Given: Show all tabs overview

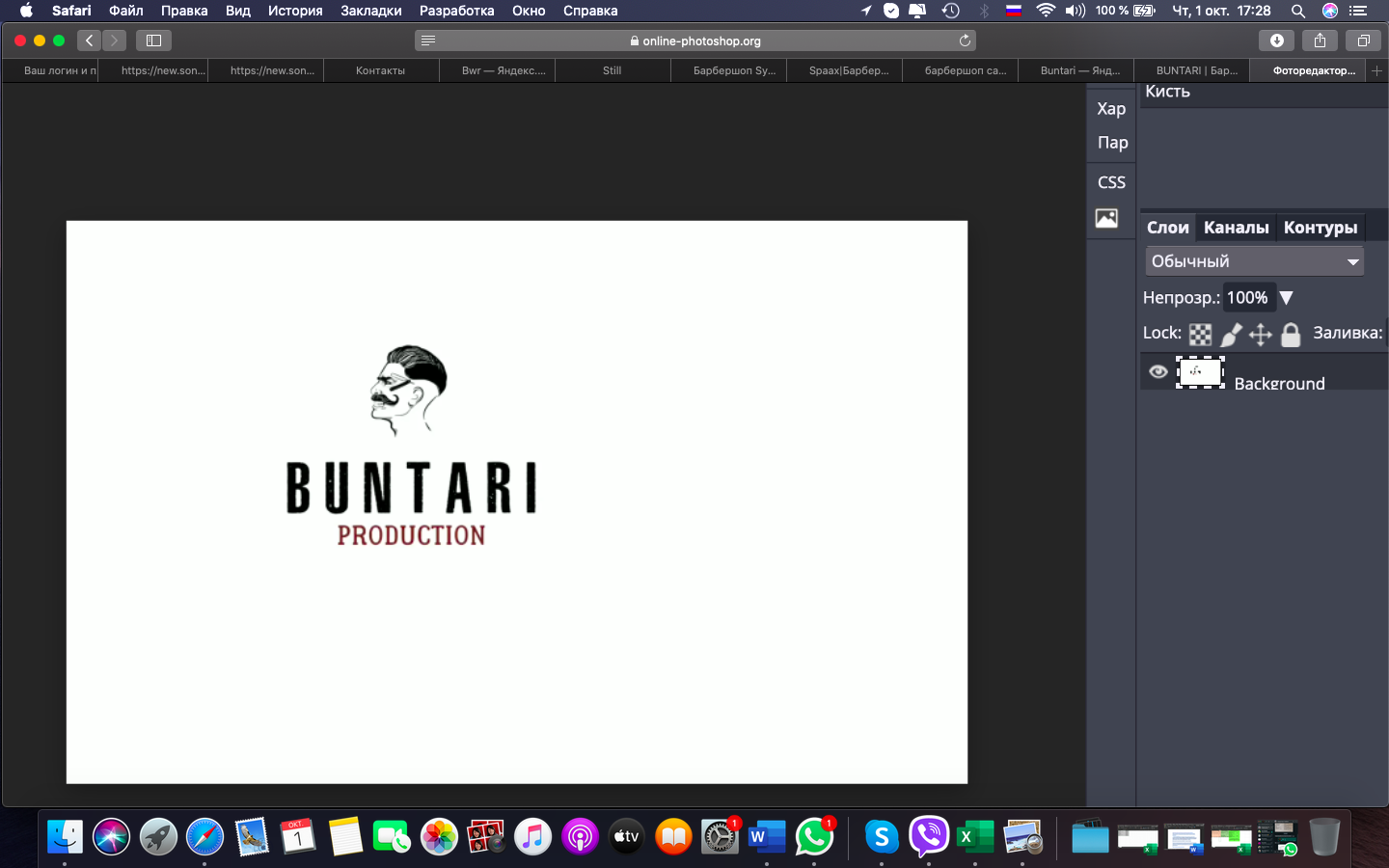Looking at the screenshot, I should tap(1363, 41).
